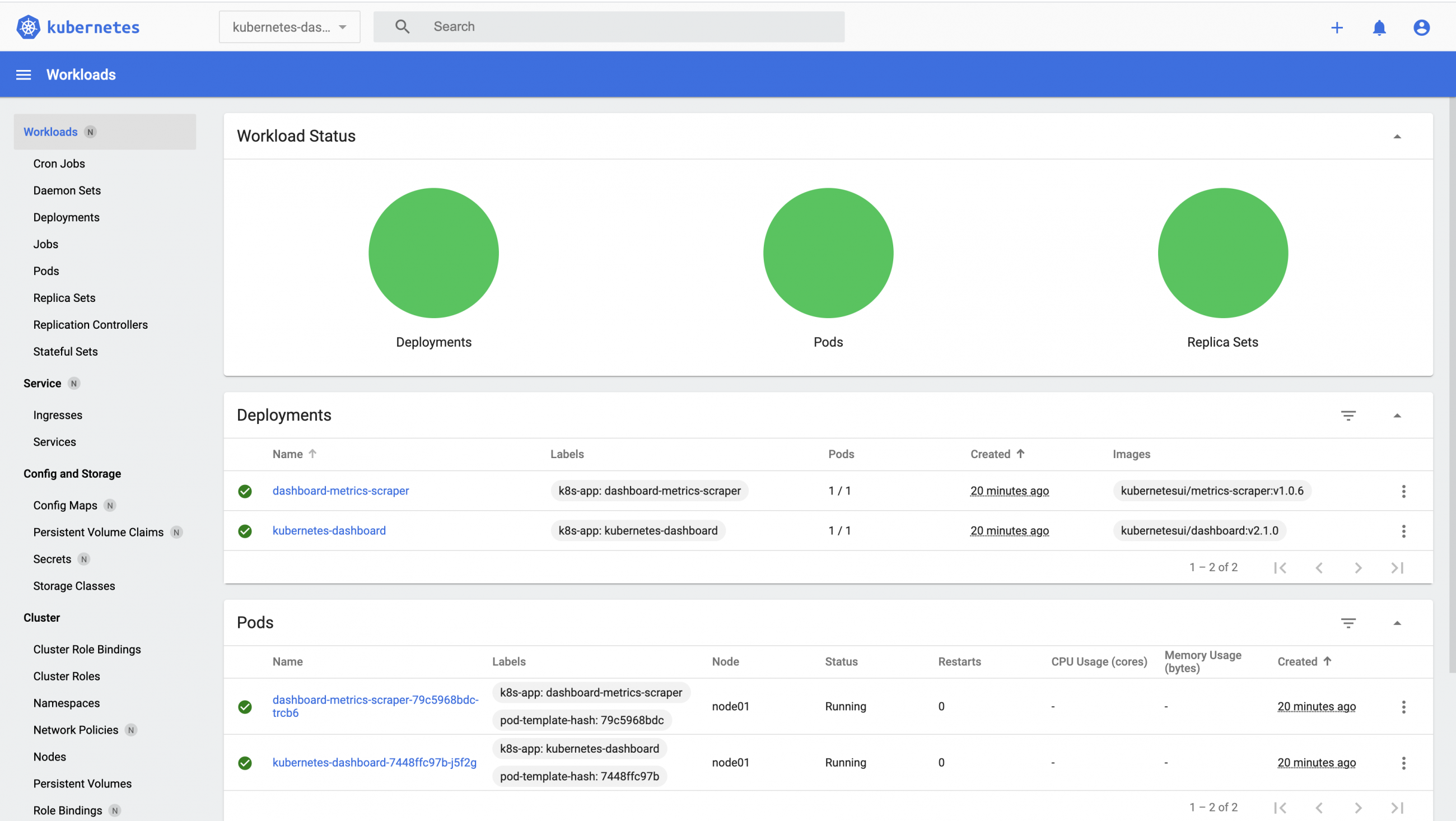Collapse the Workload Status card
This screenshot has height=821, width=1456.
(1397, 136)
